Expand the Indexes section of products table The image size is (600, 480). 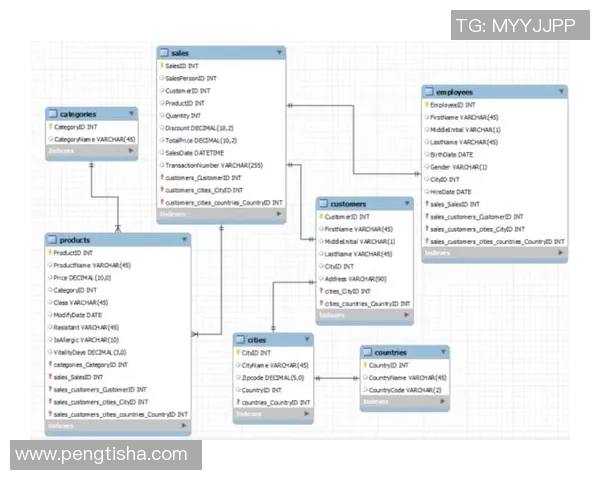point(183,427)
